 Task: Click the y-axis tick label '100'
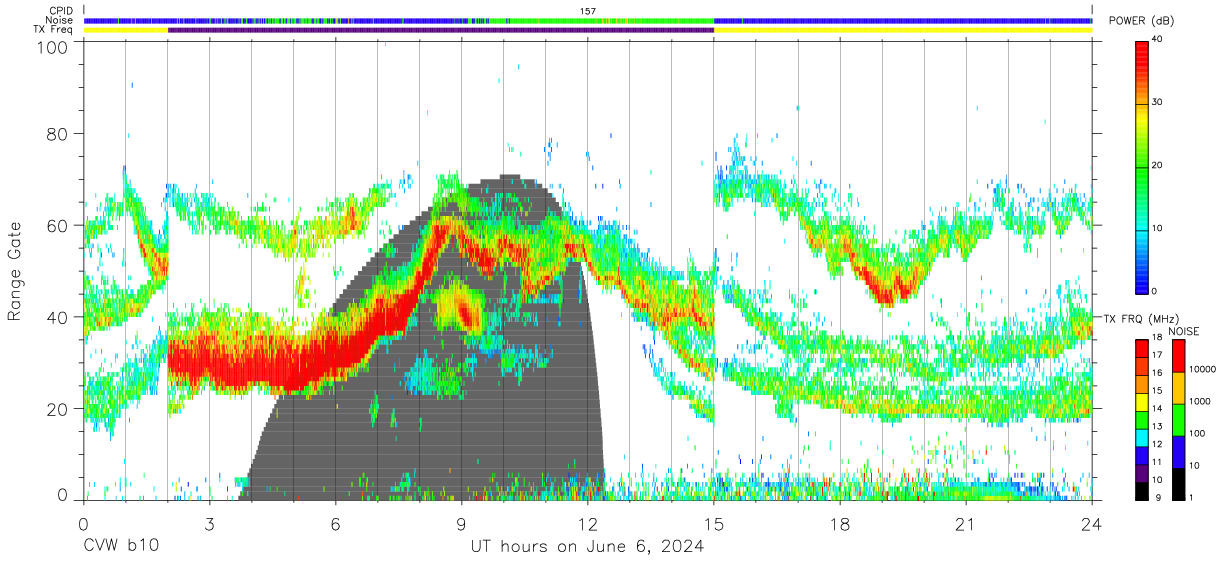pyautogui.click(x=51, y=47)
